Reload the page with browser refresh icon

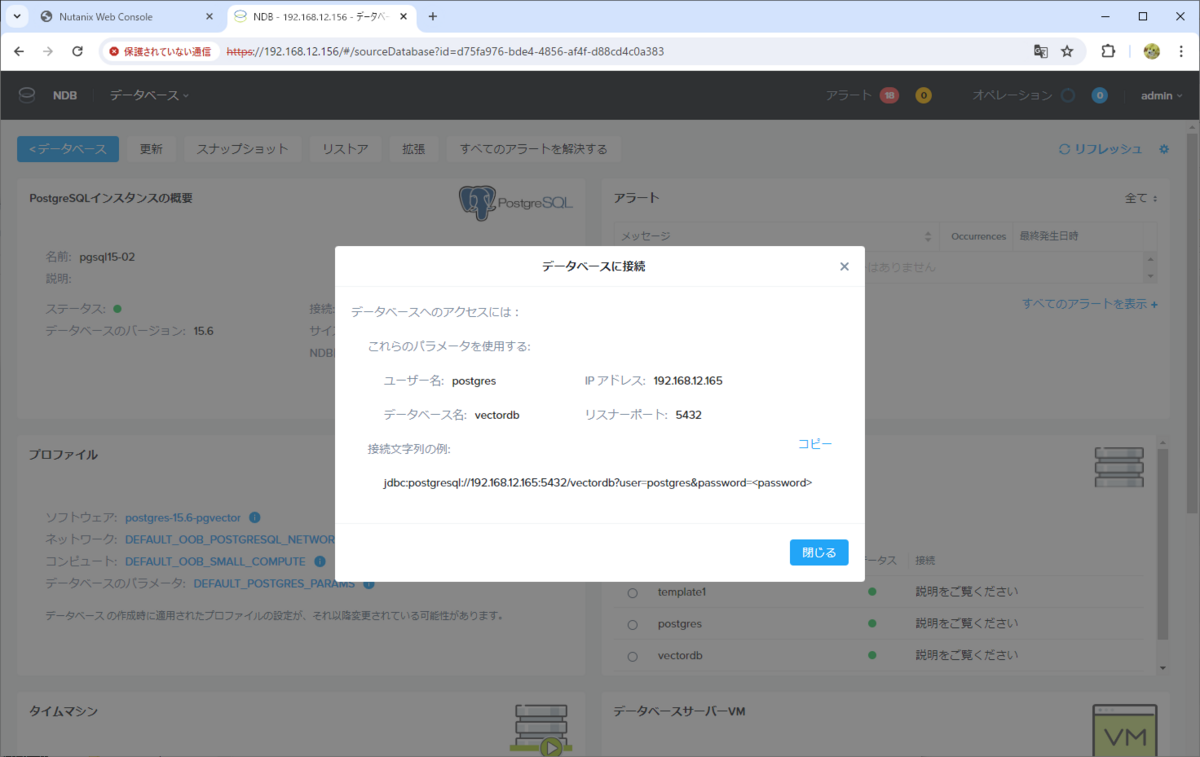pyautogui.click(x=77, y=51)
